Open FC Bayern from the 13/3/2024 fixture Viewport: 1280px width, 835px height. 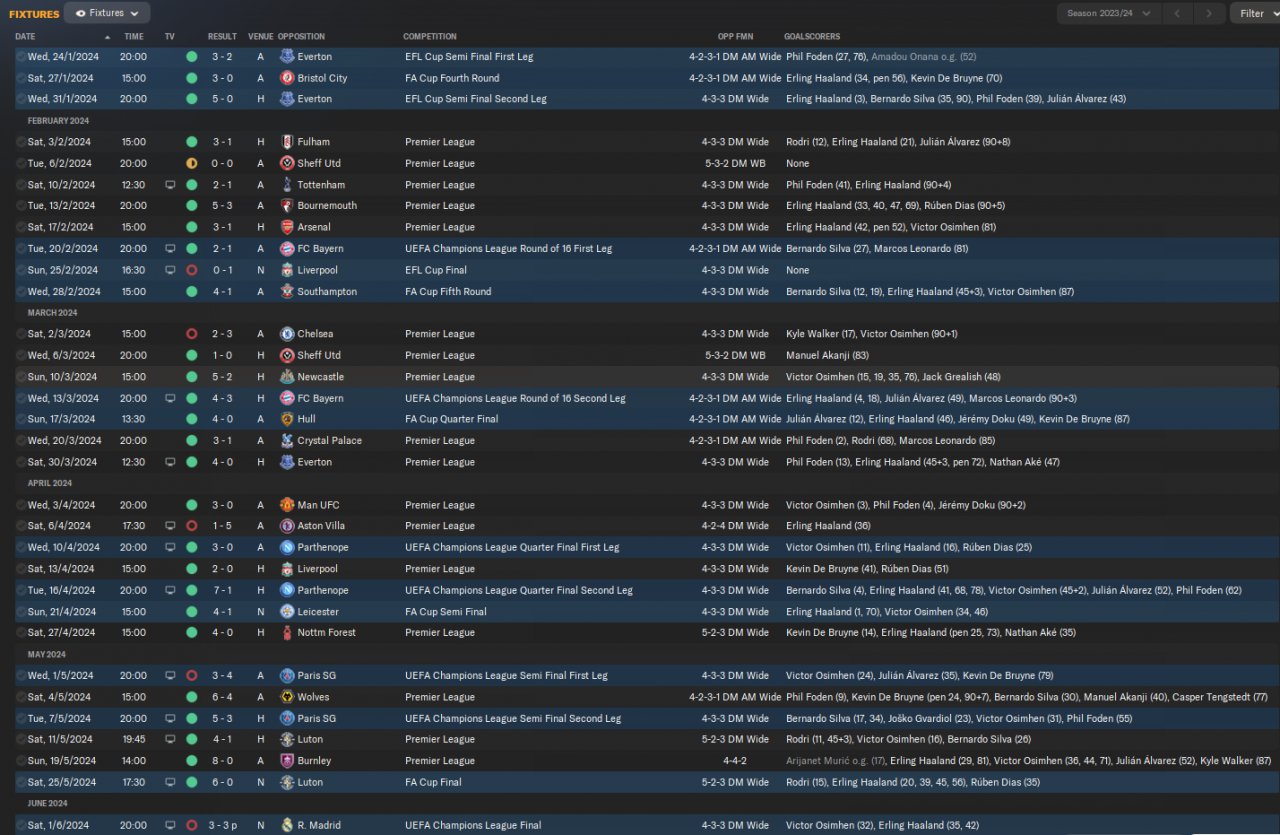pyautogui.click(x=320, y=398)
